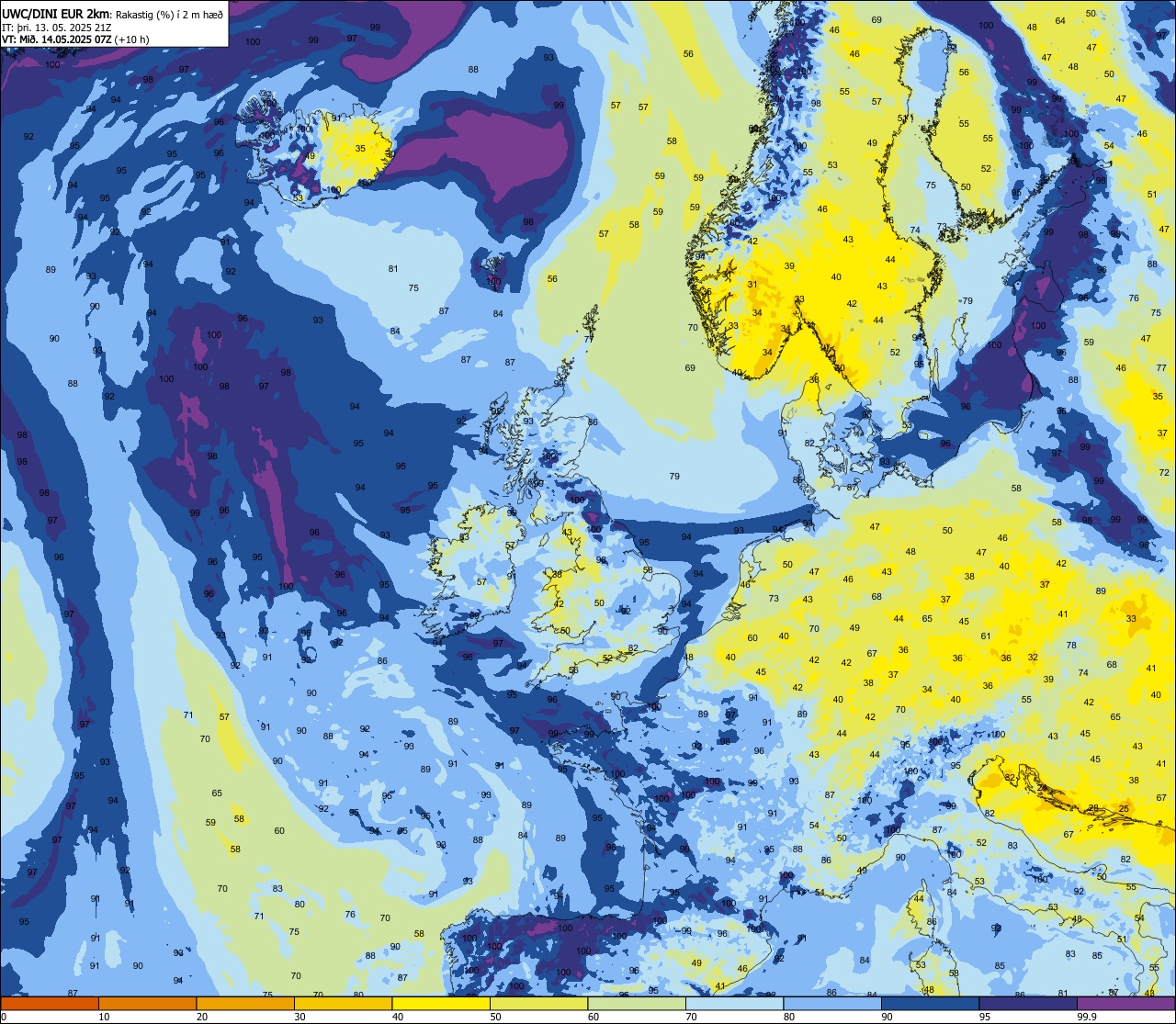Click the legend tick label "40"
This screenshot has width=1176, height=1024.
397,1017
